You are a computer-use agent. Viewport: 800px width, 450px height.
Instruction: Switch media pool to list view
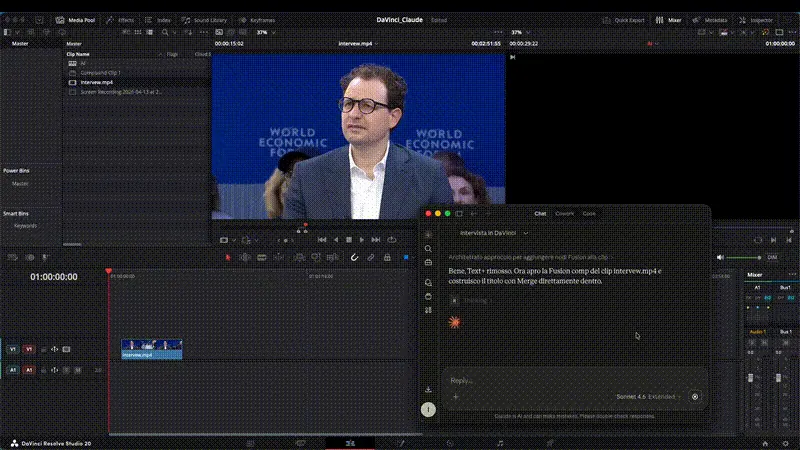(149, 32)
